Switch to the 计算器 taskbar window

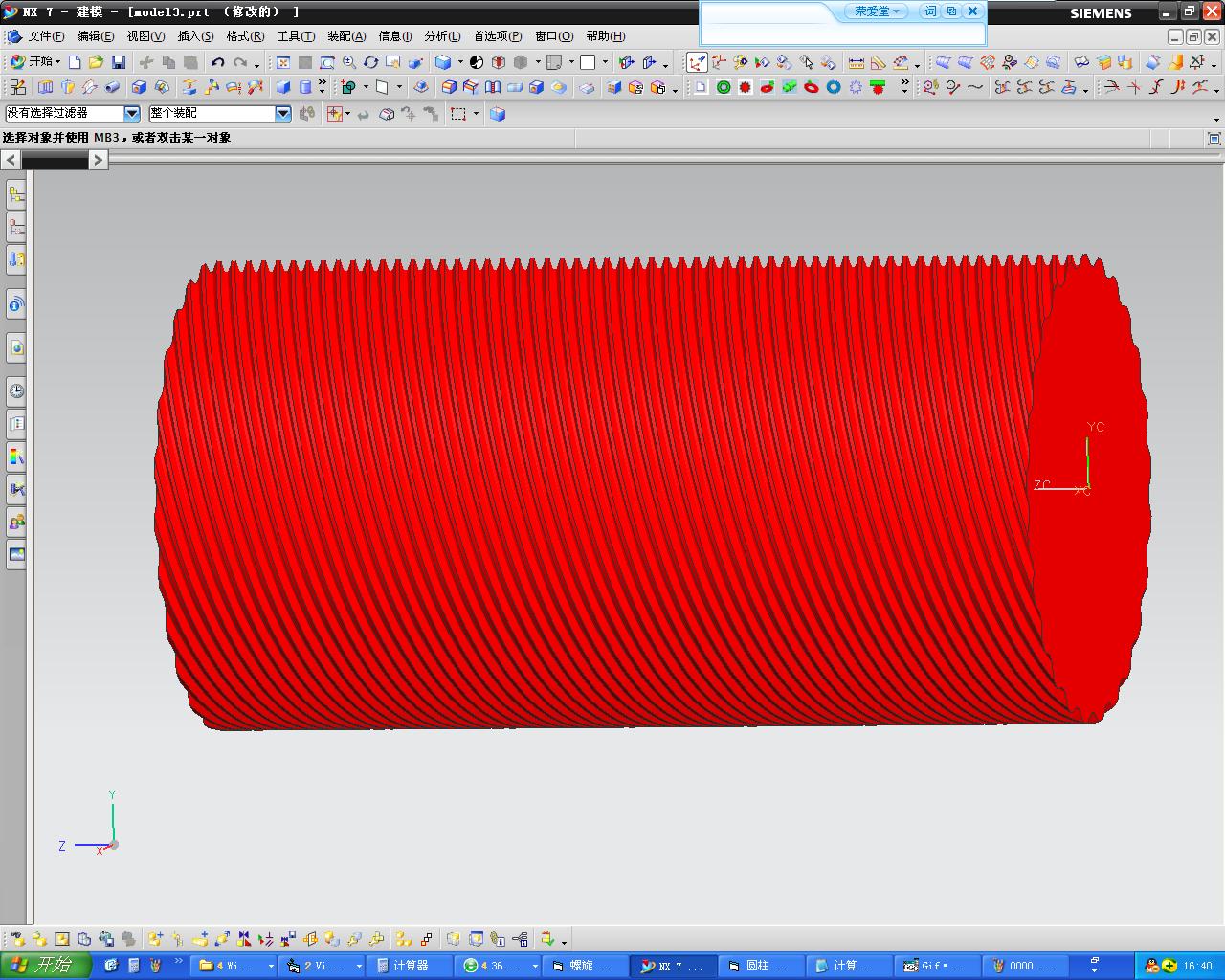pyautogui.click(x=410, y=966)
